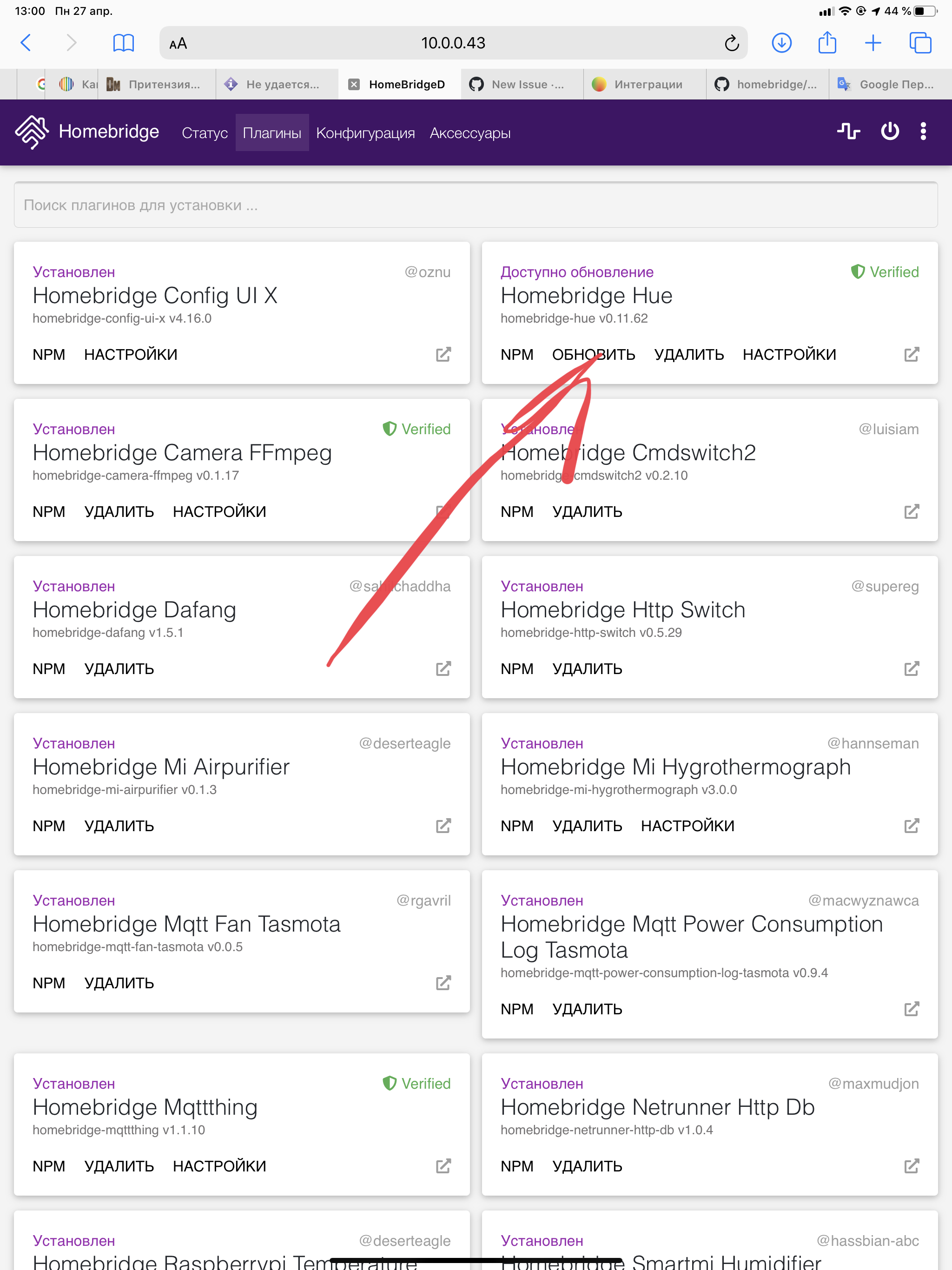Open external link icon for Homebridge Hue
952x1270 pixels.
tap(911, 354)
